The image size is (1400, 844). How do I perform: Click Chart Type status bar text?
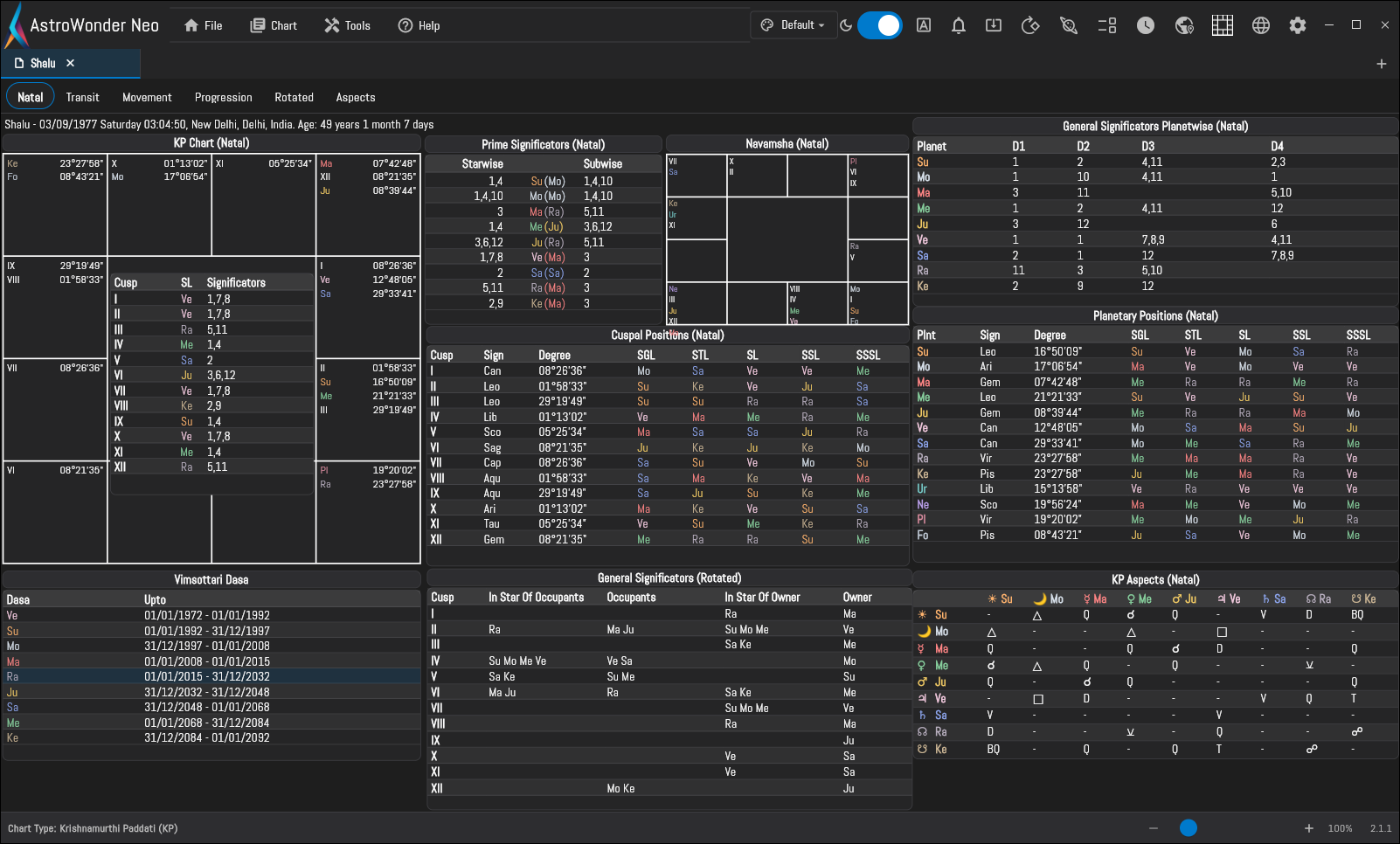pos(93,828)
